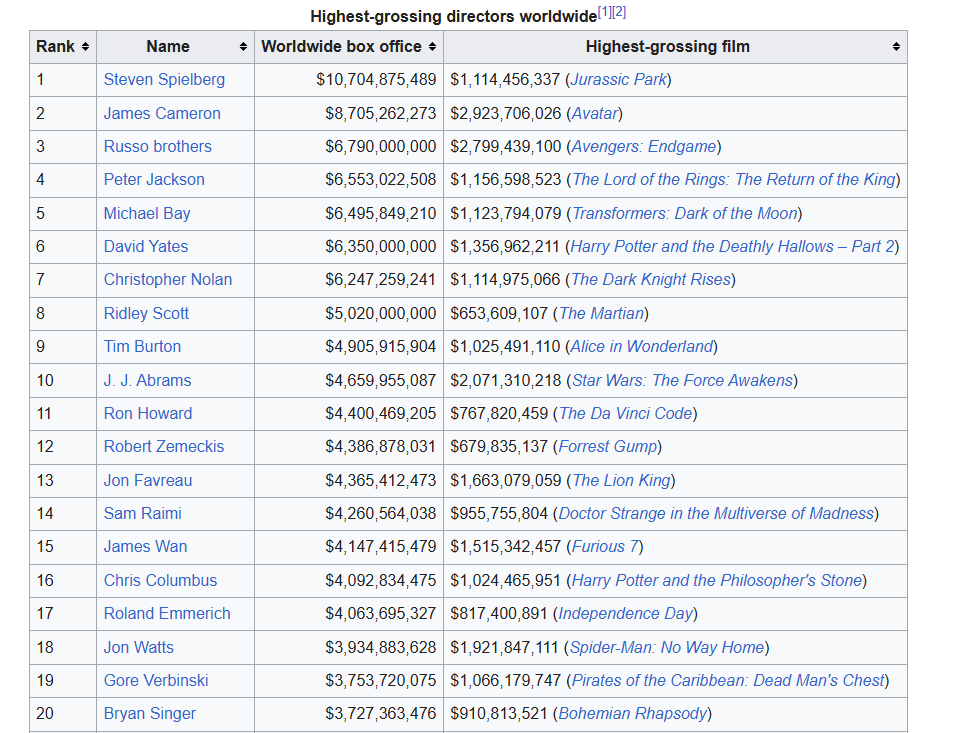
Task: Select box office value $4,659,955,087
Action: coord(381,380)
